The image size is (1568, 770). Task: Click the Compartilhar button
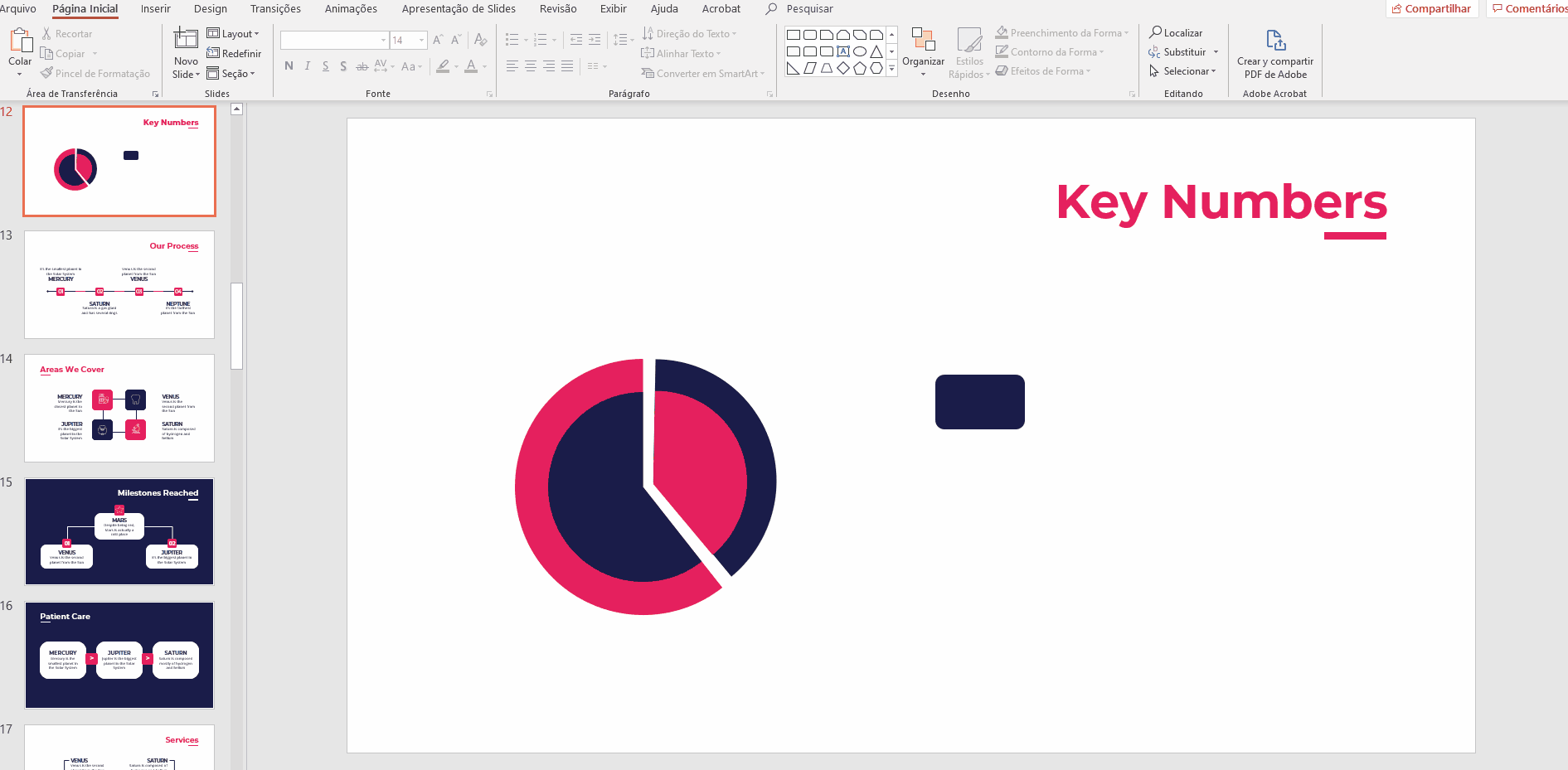[x=1432, y=9]
